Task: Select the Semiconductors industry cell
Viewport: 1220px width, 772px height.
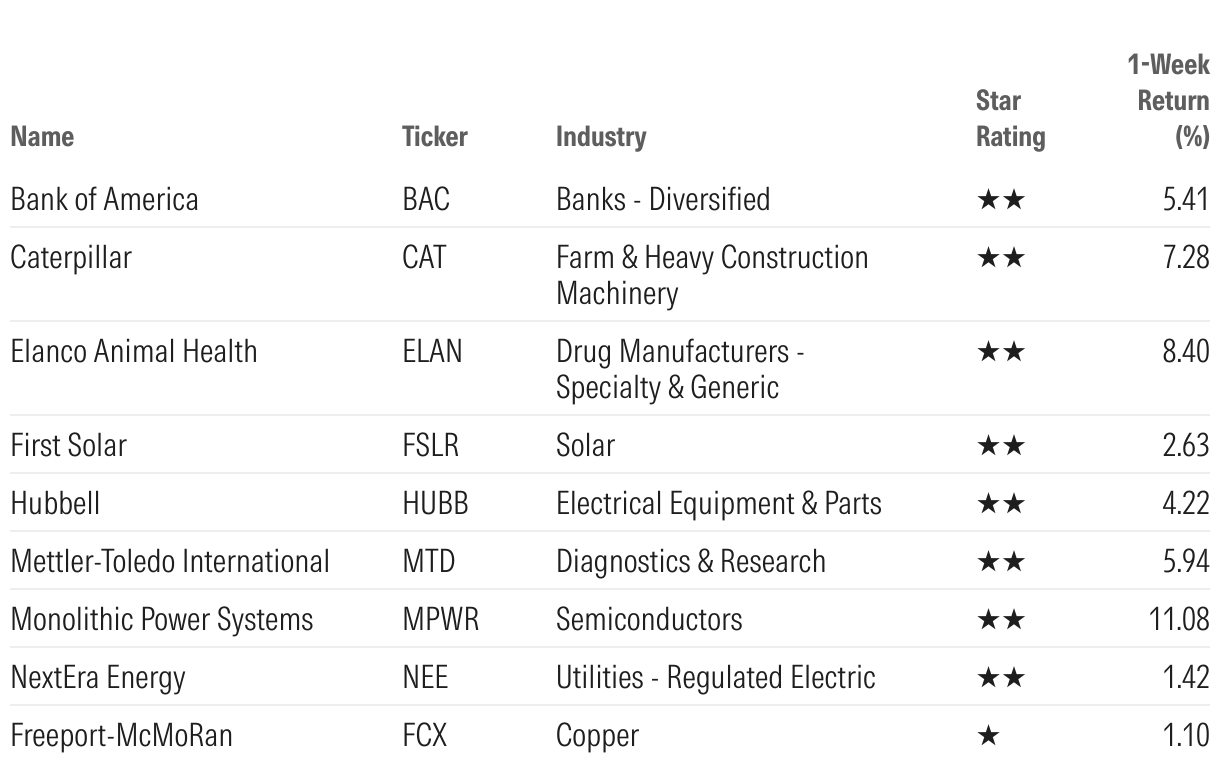Action: tap(649, 619)
